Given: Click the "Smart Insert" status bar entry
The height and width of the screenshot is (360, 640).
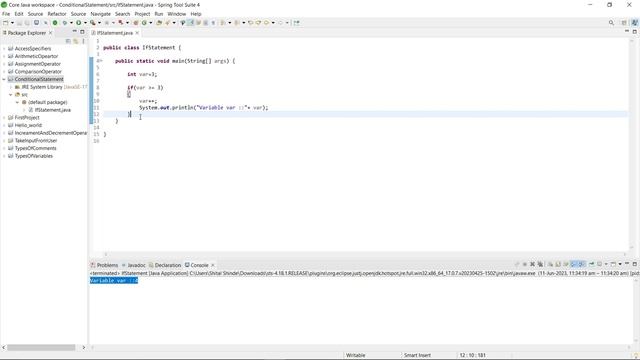Looking at the screenshot, I should 417,355.
